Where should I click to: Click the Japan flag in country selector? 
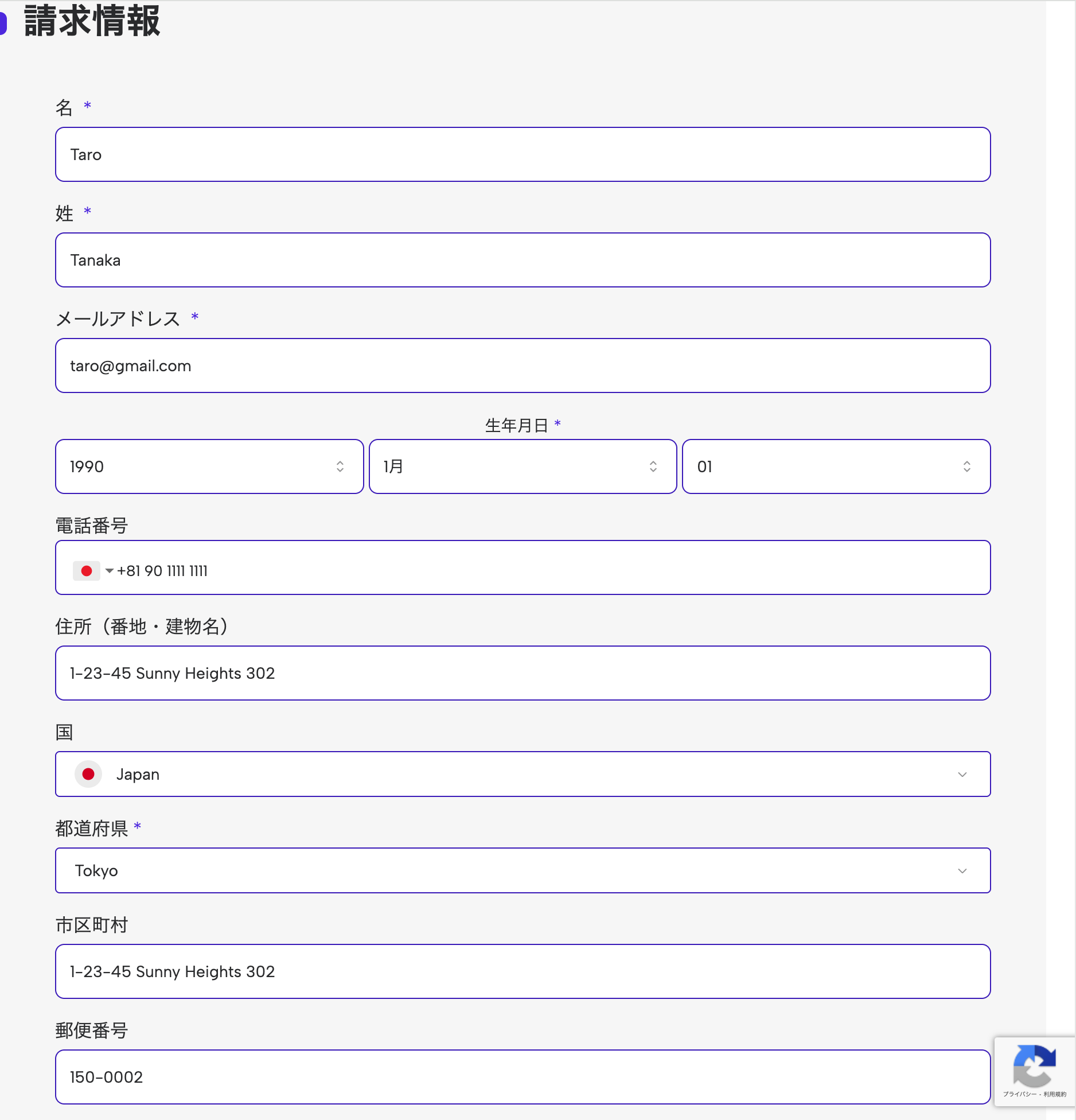88,774
